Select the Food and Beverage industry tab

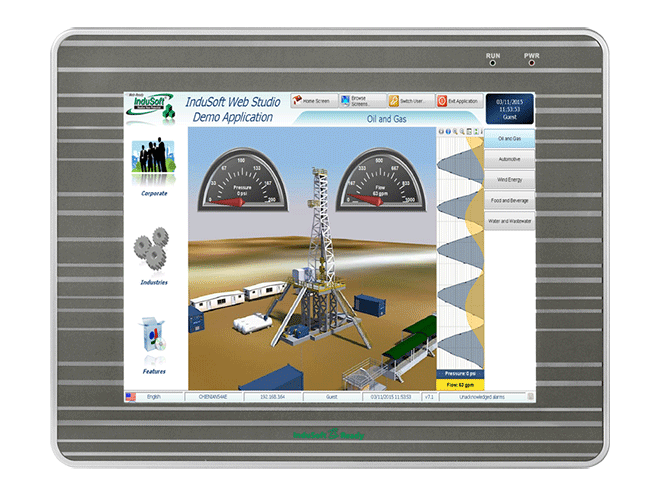pyautogui.click(x=510, y=201)
